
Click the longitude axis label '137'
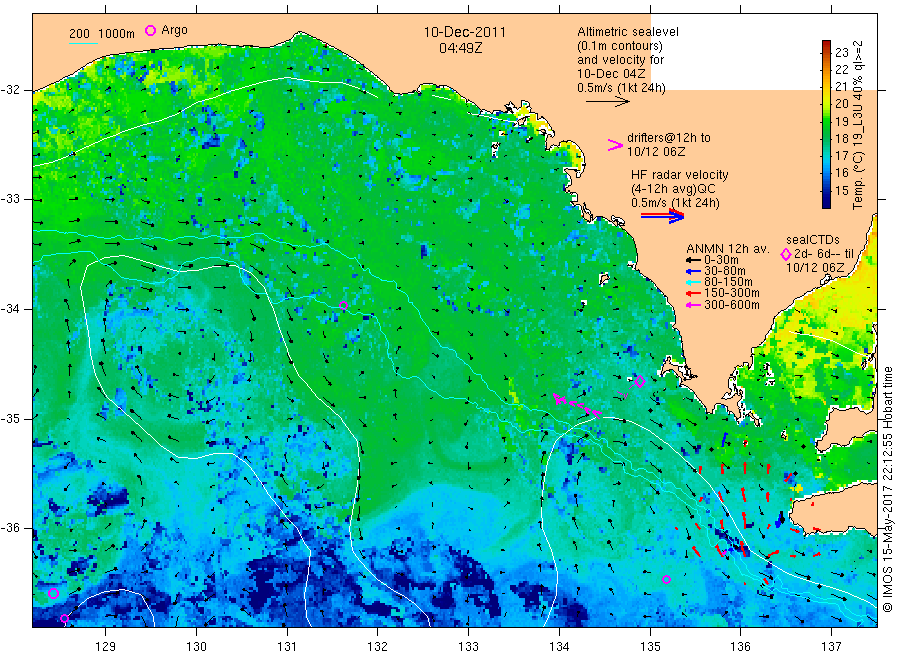click(831, 647)
